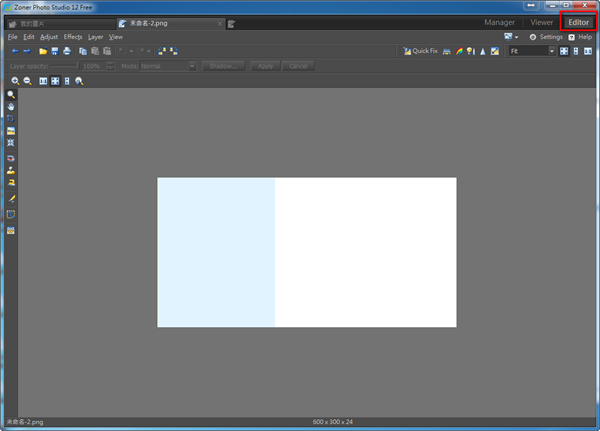
Task: Open the Adjust menu
Action: (49, 37)
